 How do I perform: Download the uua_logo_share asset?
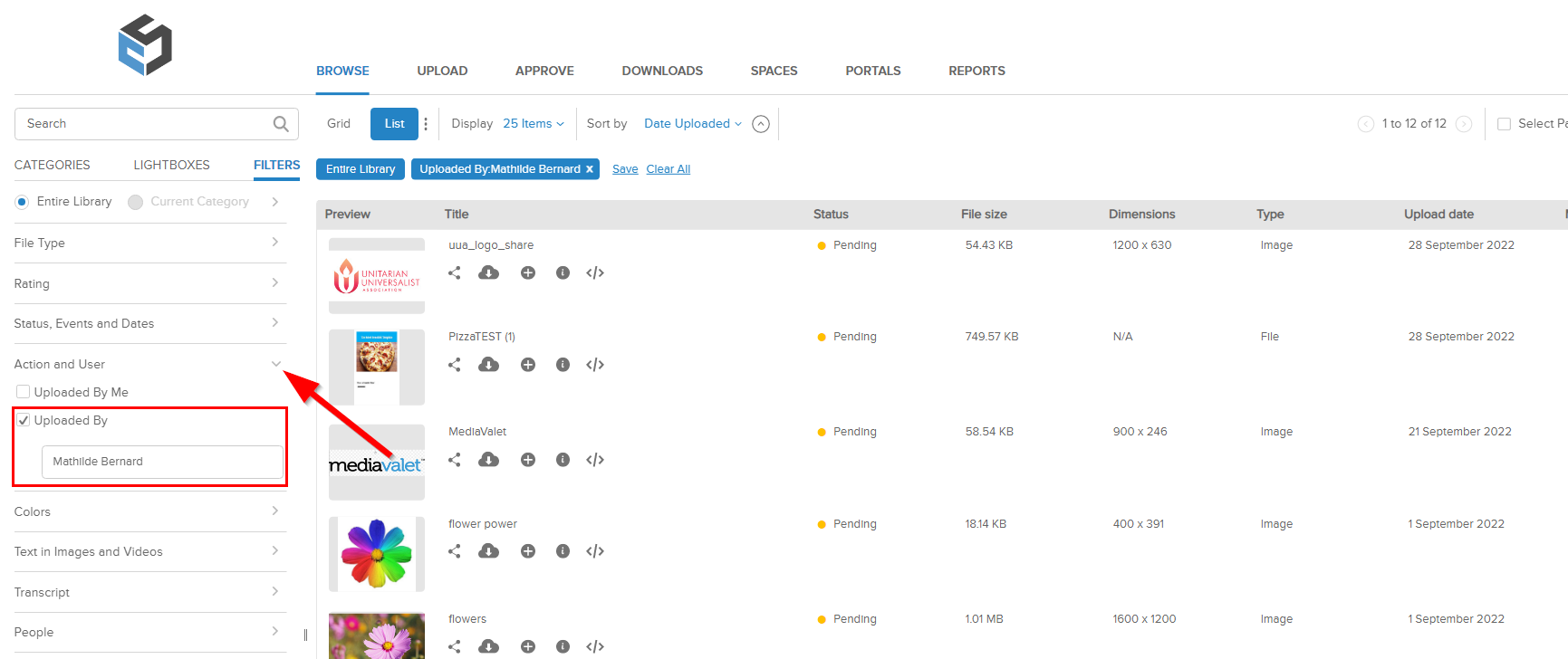point(489,272)
